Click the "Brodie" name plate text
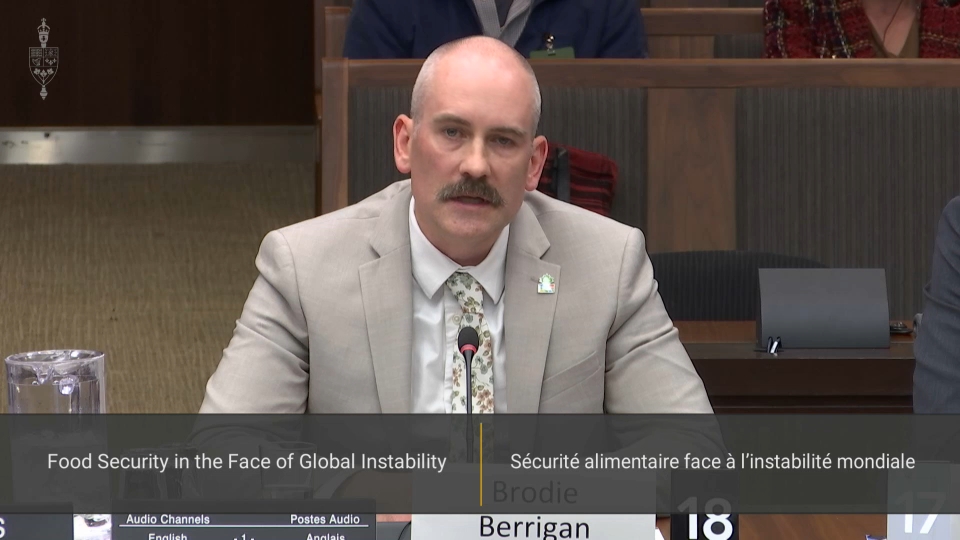Image resolution: width=960 pixels, height=540 pixels. click(x=534, y=492)
